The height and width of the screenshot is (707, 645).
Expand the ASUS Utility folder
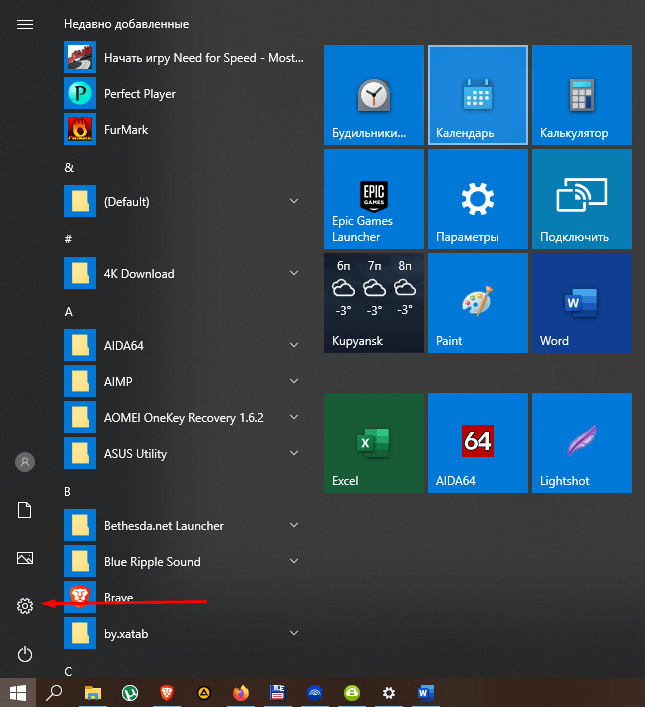tap(185, 453)
